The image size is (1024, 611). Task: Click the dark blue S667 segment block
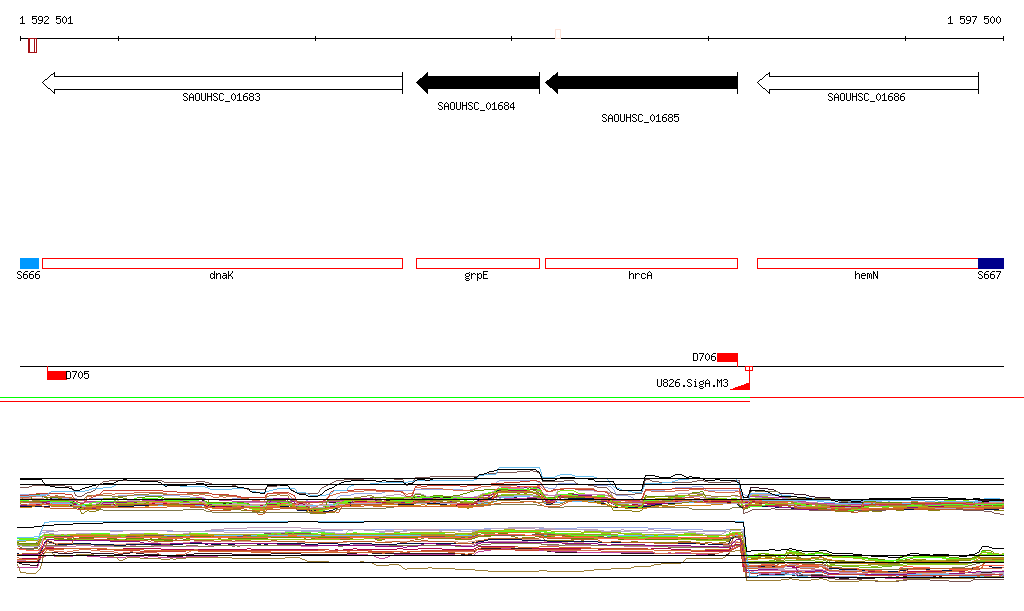point(991,264)
